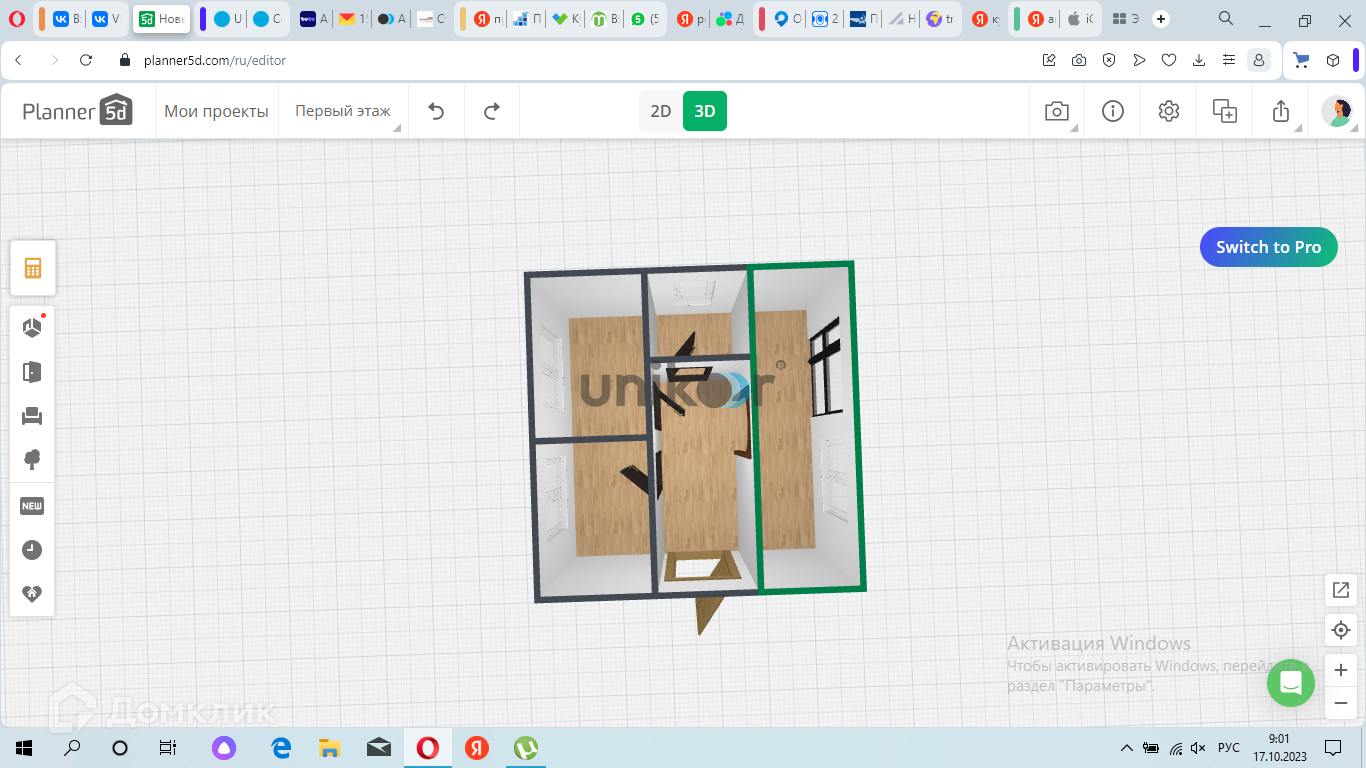The height and width of the screenshot is (768, 1366).
Task: Add page to bookmarks heart icon
Action: 1169,60
